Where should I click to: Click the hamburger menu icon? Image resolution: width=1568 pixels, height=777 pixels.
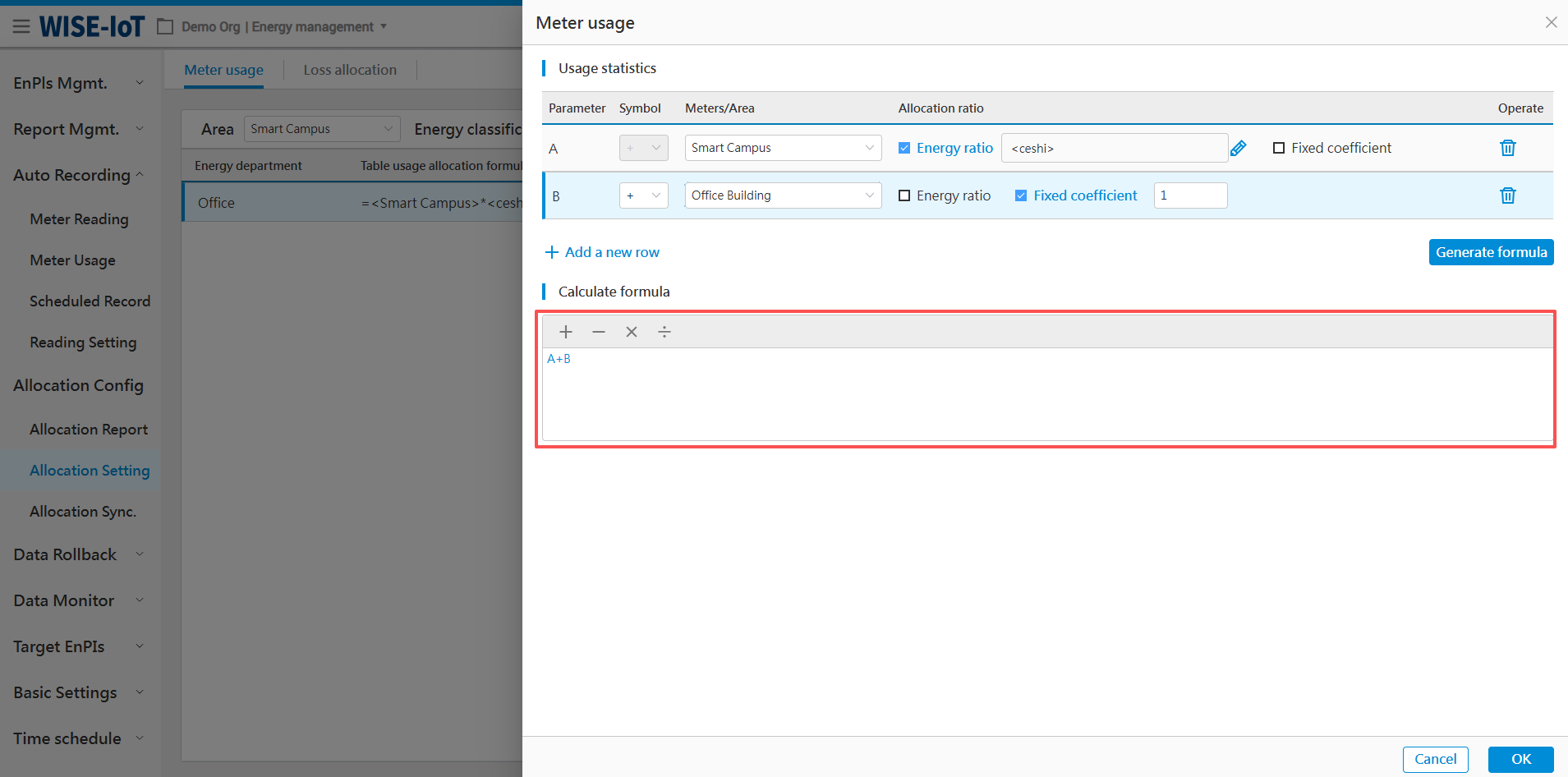(x=21, y=26)
